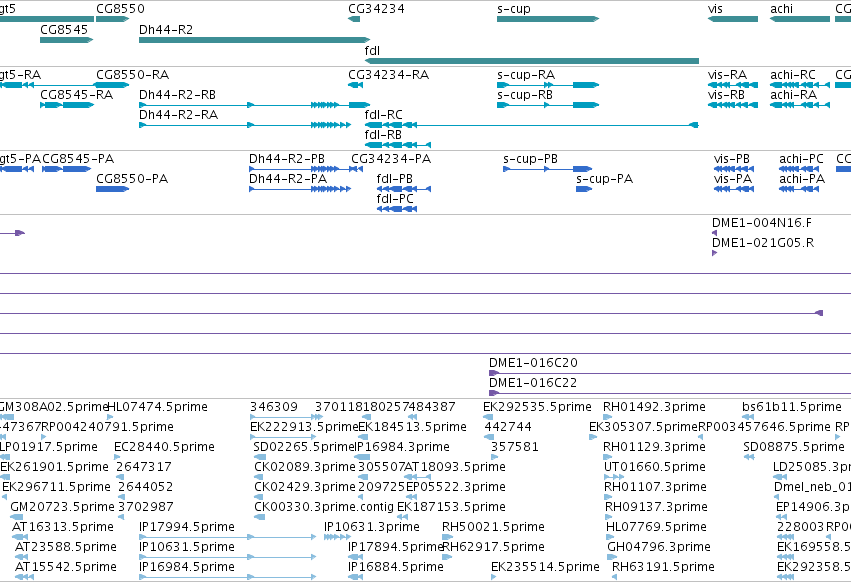Click the CG8545-RA transcript glyph
The image size is (851, 582).
[x=67, y=105]
